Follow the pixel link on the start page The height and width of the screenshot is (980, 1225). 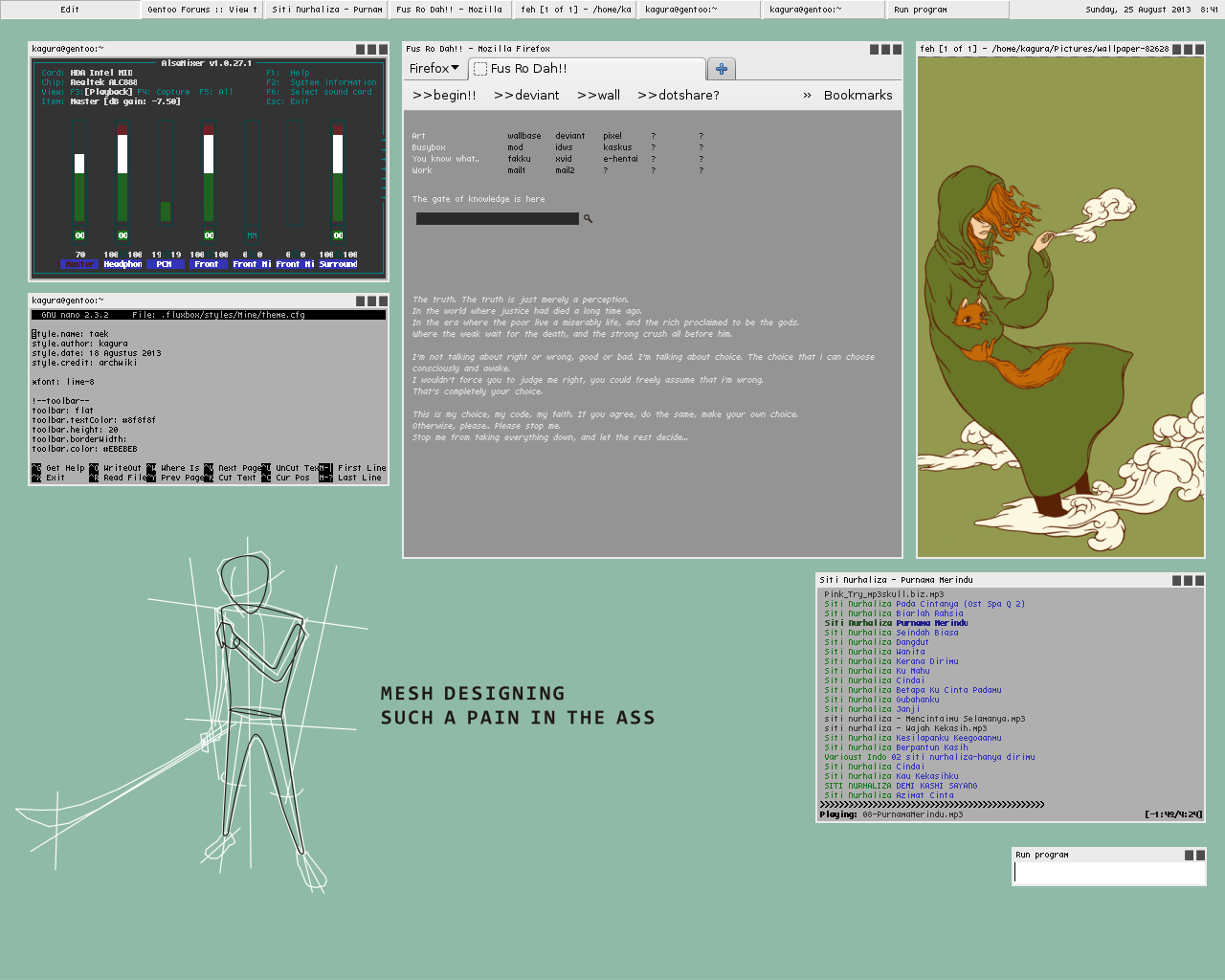tap(612, 136)
